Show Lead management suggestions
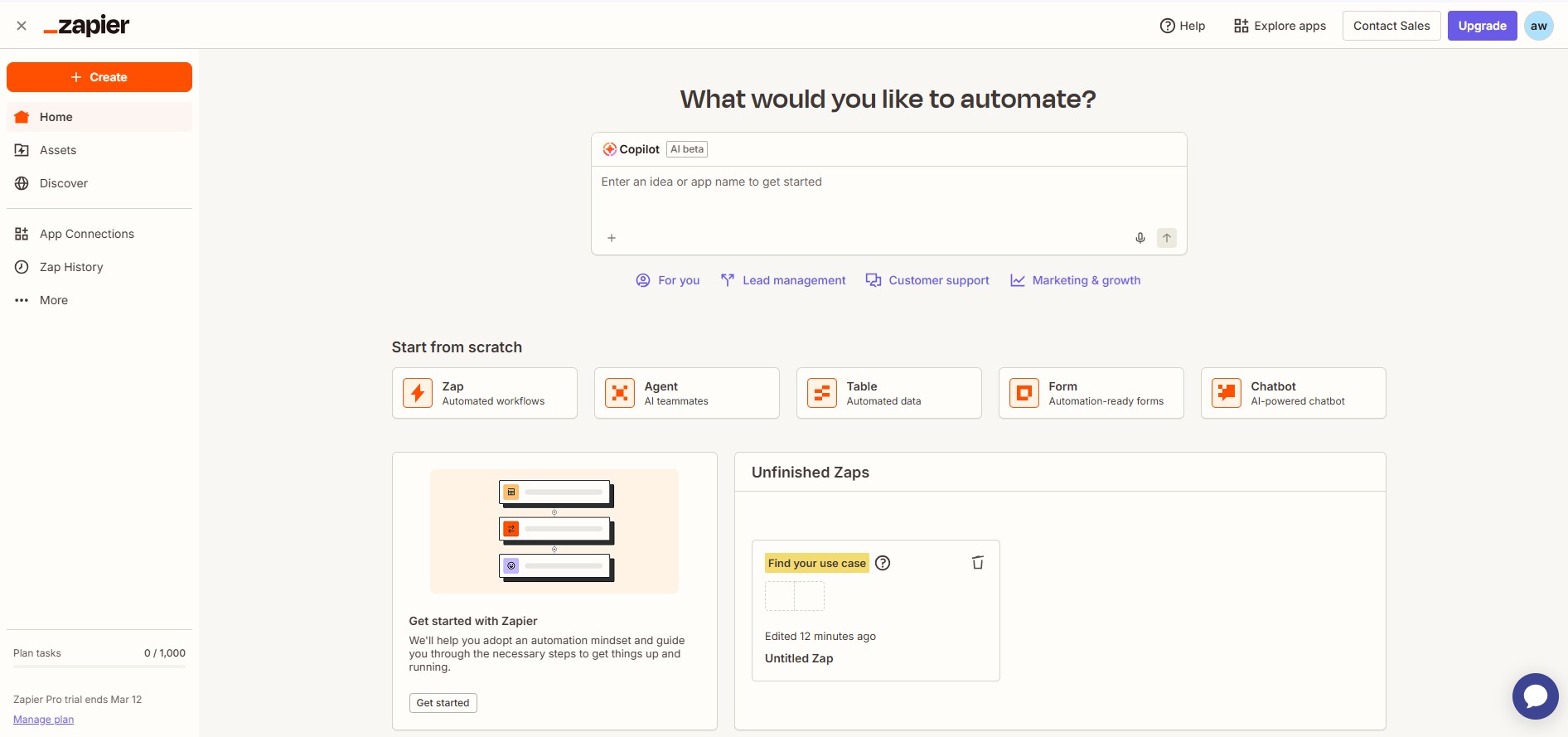Screen dimensions: 1568x737 pyautogui.click(x=783, y=280)
